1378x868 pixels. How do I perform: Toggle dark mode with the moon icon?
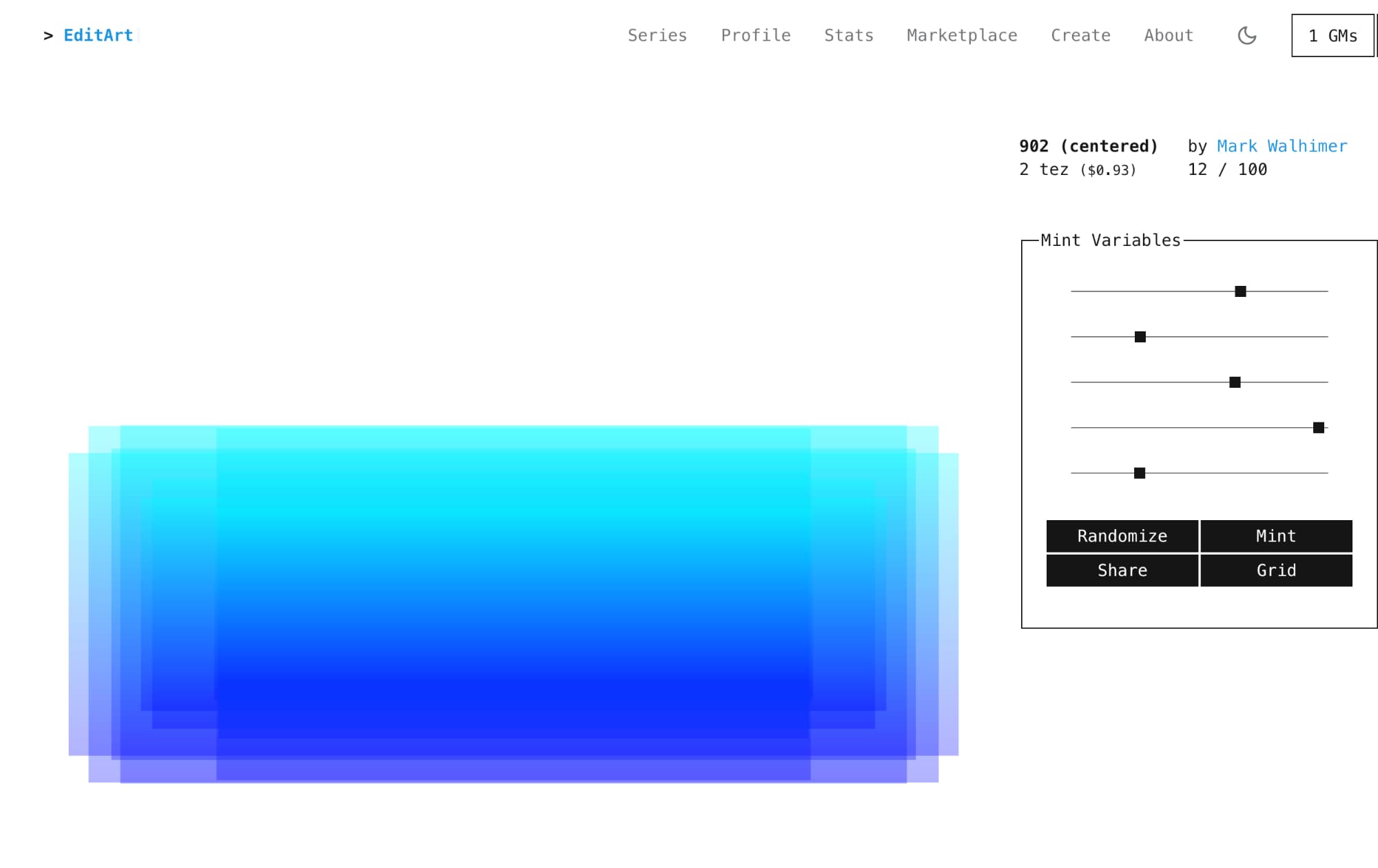coord(1246,35)
